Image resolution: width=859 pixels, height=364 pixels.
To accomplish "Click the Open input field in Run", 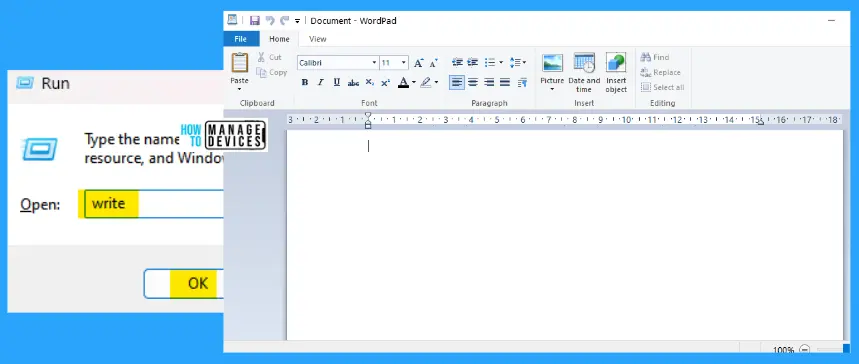I will click(x=154, y=204).
